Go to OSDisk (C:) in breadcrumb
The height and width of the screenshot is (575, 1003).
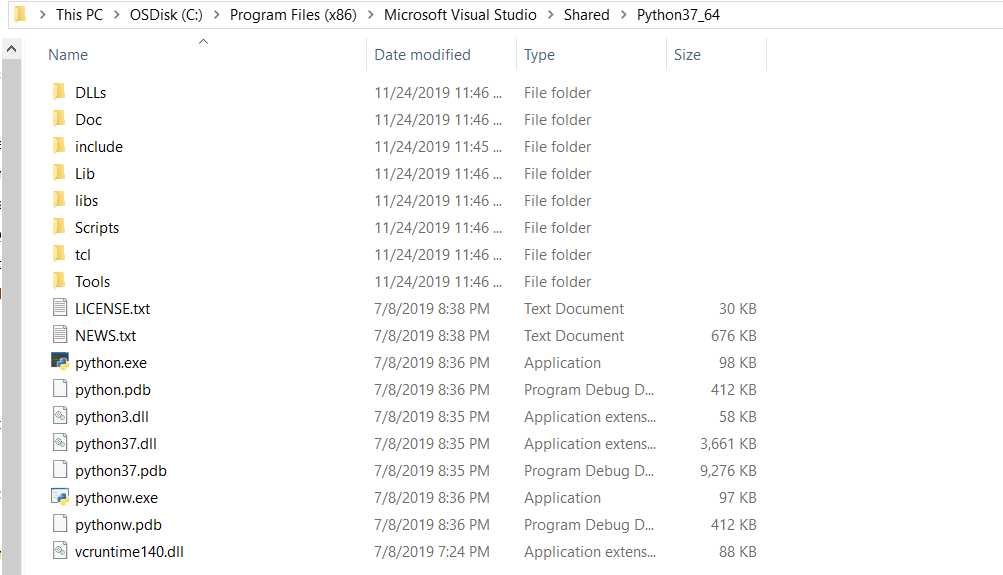click(166, 15)
